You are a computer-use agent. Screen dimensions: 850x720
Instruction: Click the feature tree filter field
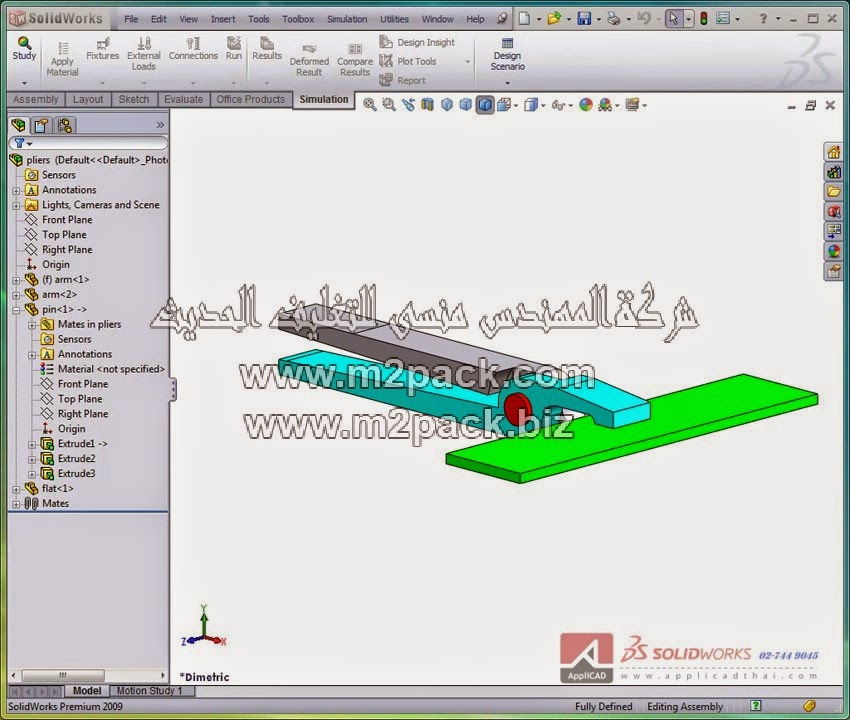[x=88, y=143]
